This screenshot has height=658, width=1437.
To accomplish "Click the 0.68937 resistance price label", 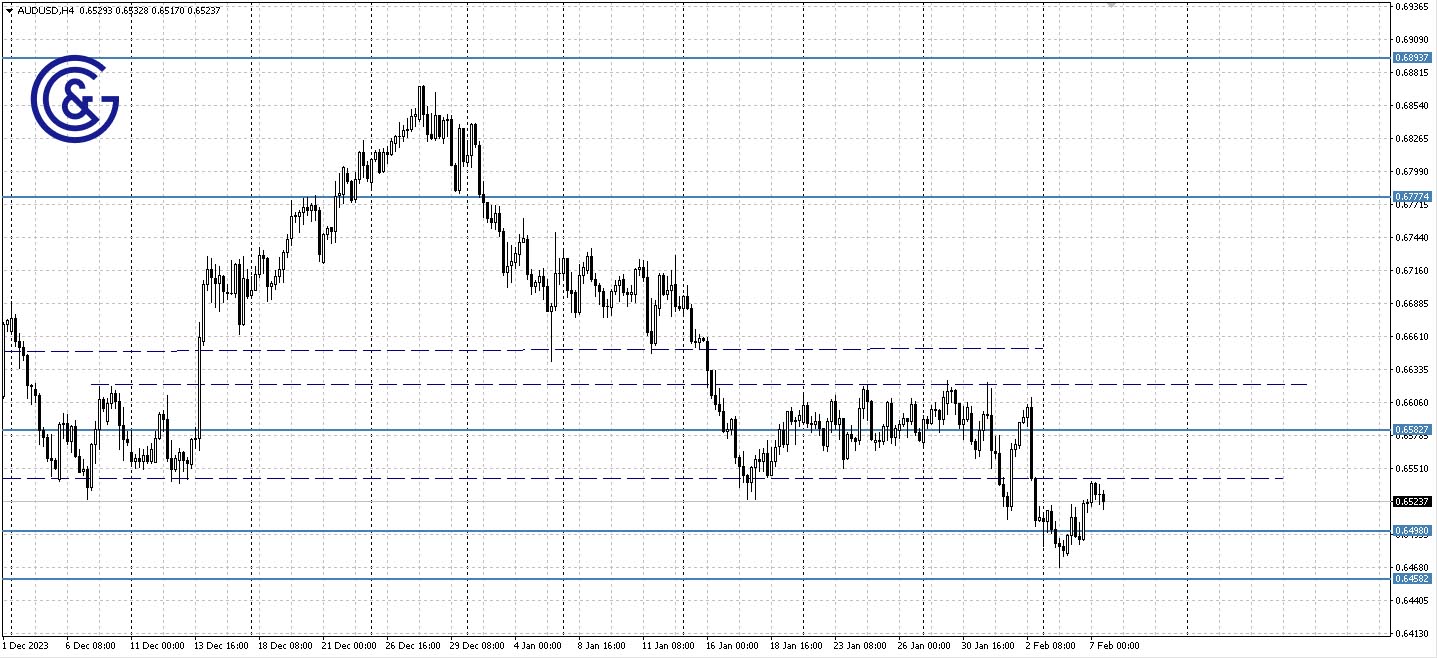I will (x=1411, y=58).
